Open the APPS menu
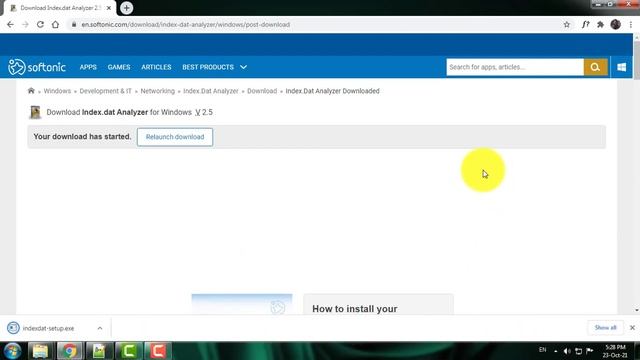Screen dimensions: 640x360 tap(88, 67)
